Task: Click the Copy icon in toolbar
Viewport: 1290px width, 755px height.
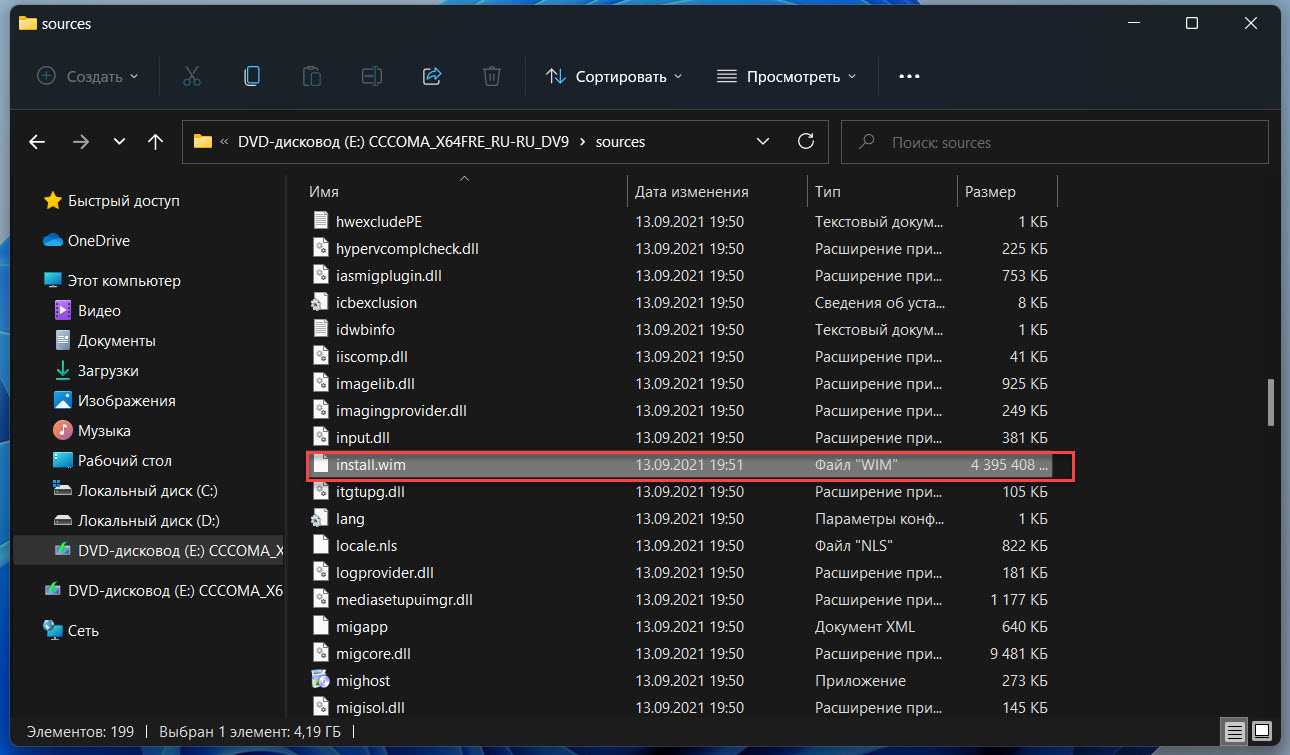Action: click(252, 76)
